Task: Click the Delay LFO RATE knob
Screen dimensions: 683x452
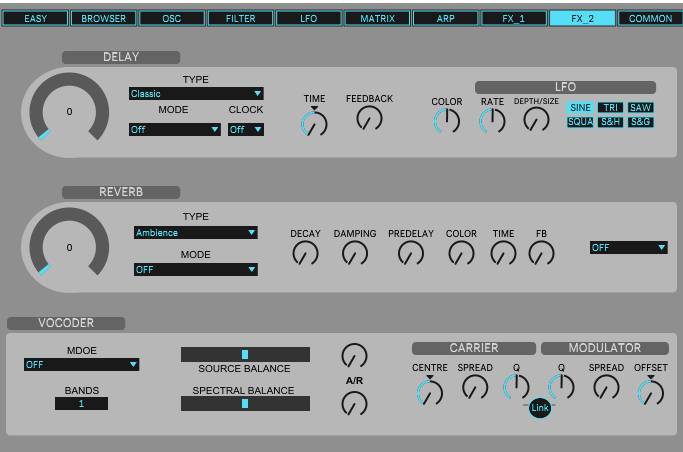Action: [x=492, y=121]
